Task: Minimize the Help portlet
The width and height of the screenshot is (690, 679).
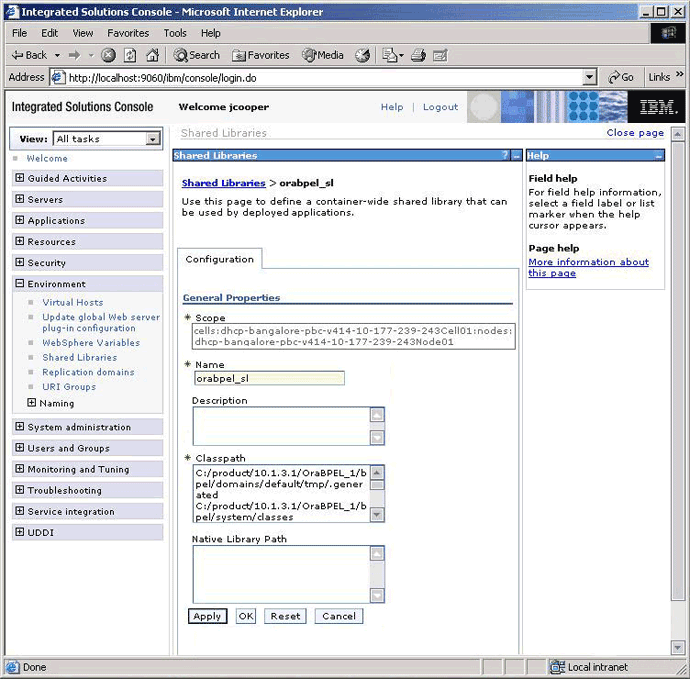Action: click(x=658, y=155)
